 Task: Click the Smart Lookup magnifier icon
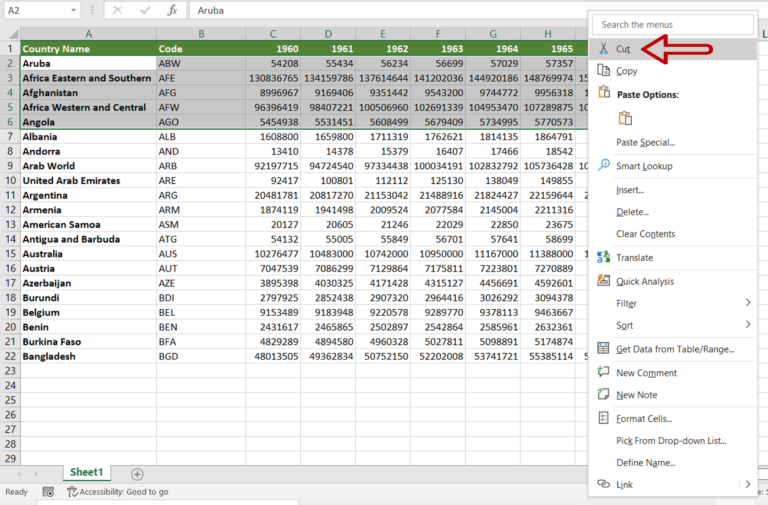click(603, 165)
